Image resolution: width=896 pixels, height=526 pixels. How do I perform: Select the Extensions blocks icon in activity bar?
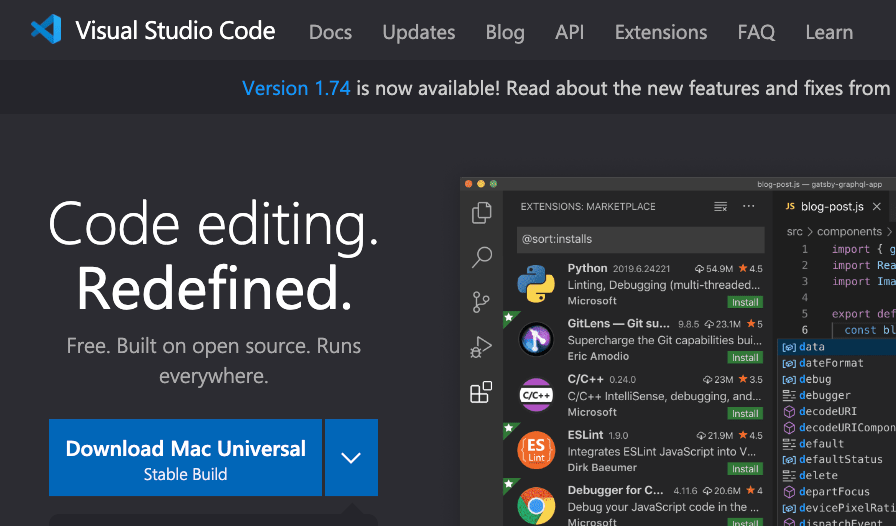481,392
